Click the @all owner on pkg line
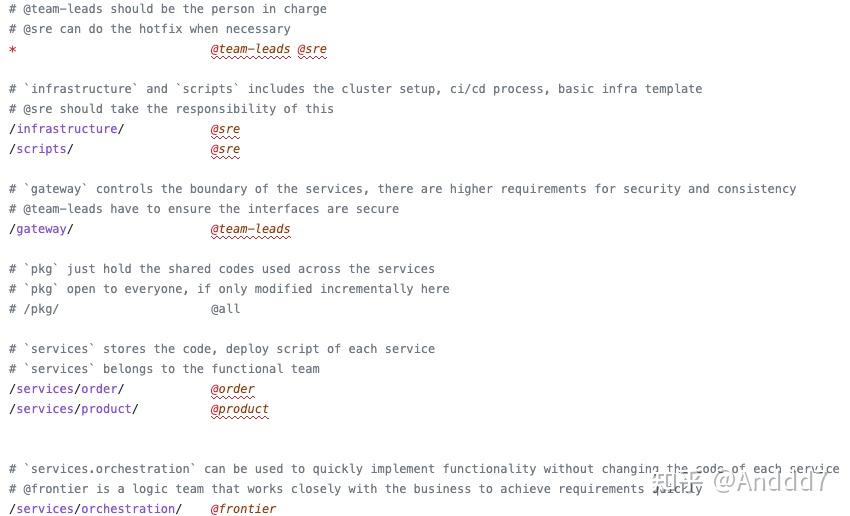The image size is (850, 516). coord(225,309)
